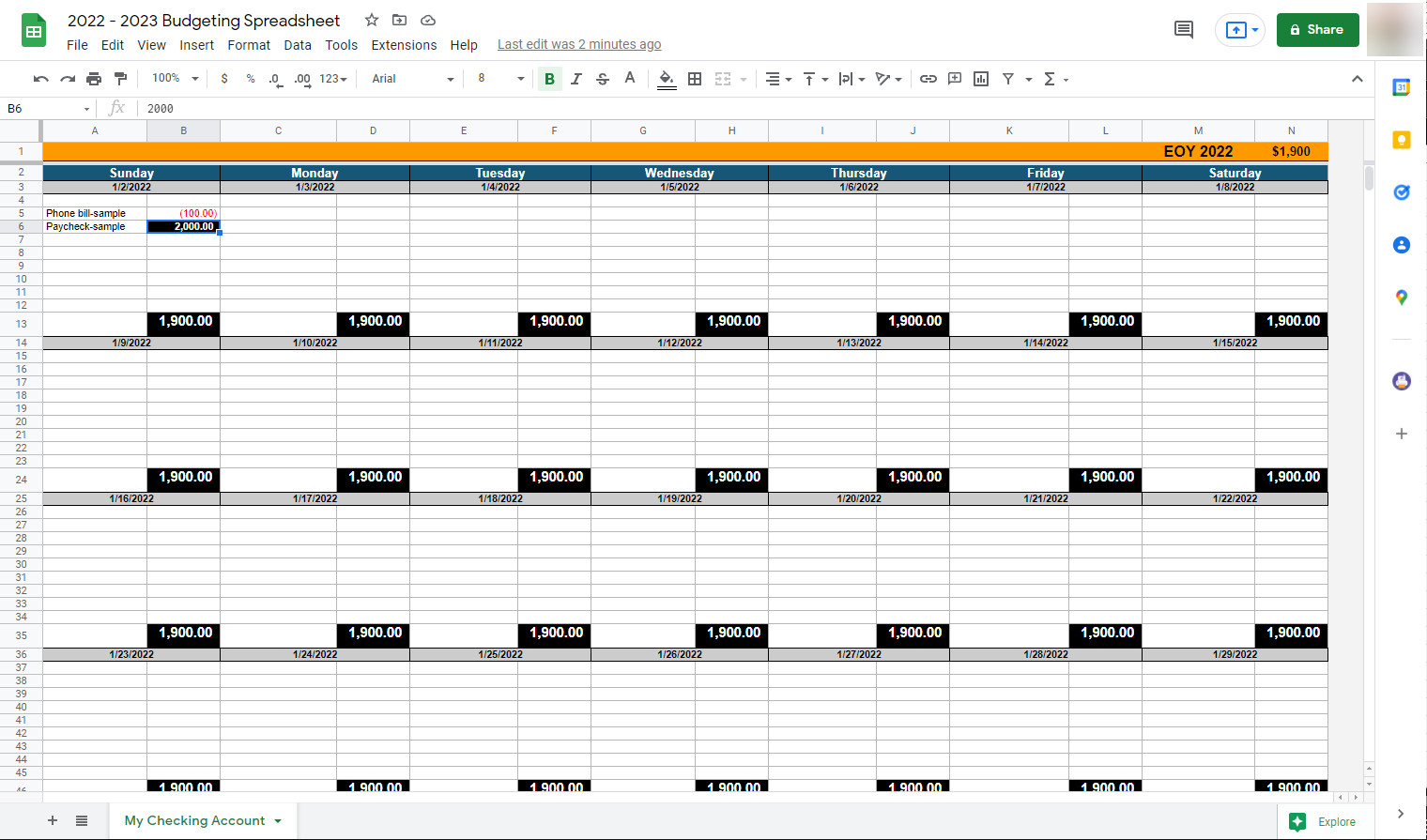This screenshot has width=1427, height=840.
Task: Add a new sheet
Action: click(x=53, y=820)
